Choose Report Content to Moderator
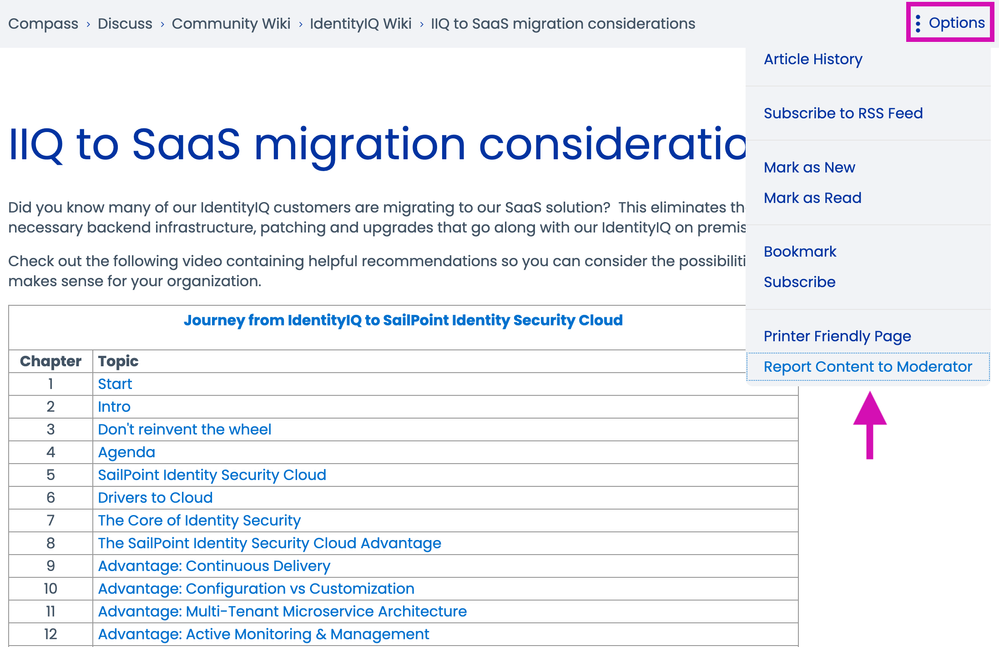Viewport: 999px width, 647px height. click(867, 366)
